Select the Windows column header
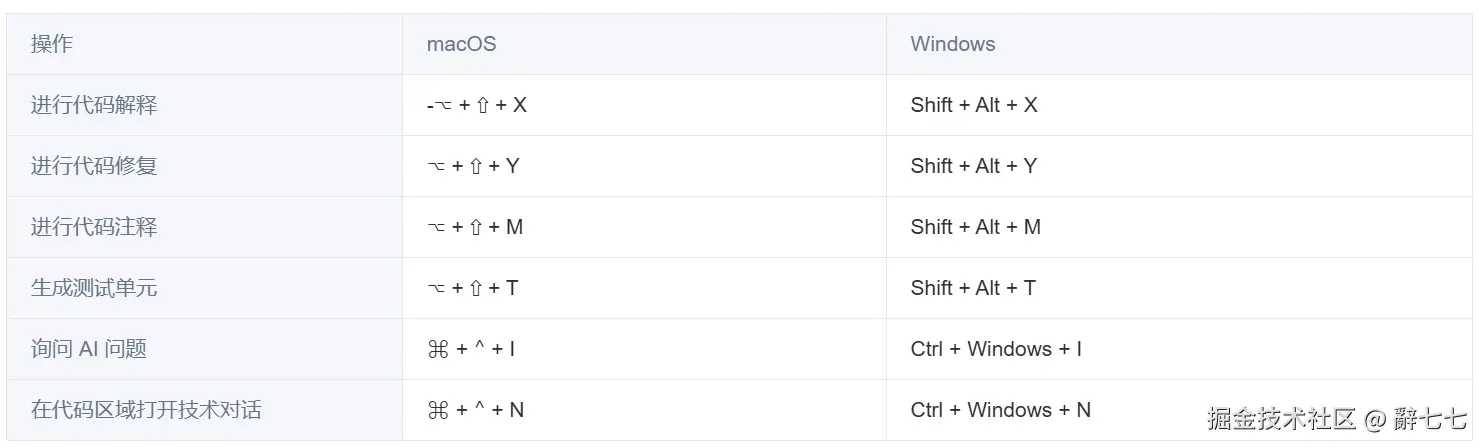This screenshot has width=1483, height=448. (x=952, y=44)
